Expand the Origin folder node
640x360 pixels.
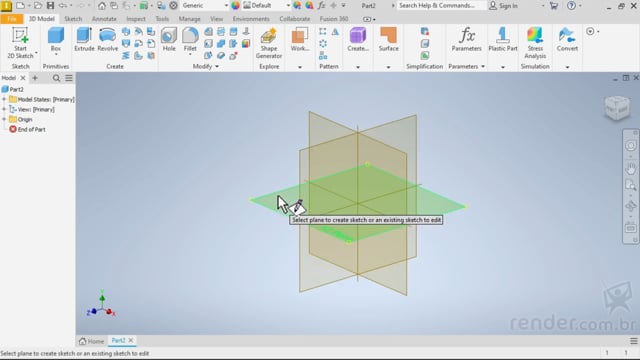[x=4, y=119]
